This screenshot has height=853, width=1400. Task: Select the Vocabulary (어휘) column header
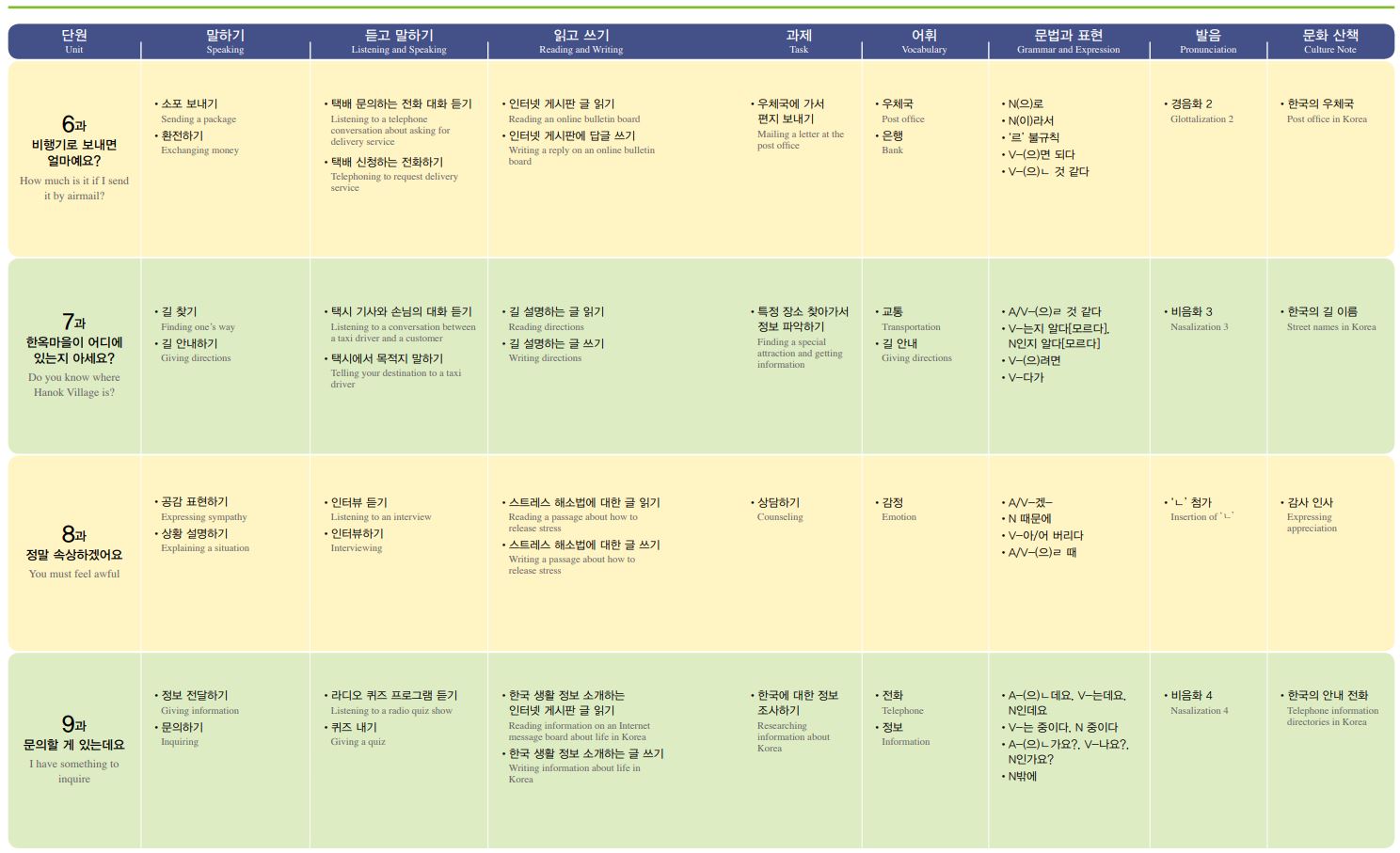[924, 41]
